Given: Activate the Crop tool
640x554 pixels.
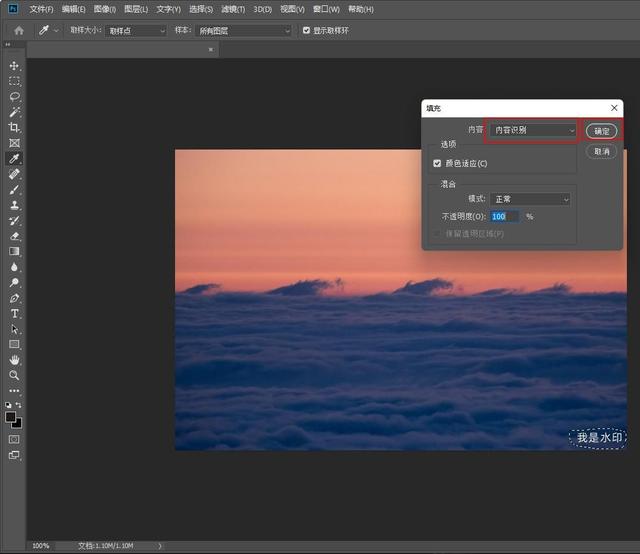Looking at the screenshot, I should [x=14, y=127].
